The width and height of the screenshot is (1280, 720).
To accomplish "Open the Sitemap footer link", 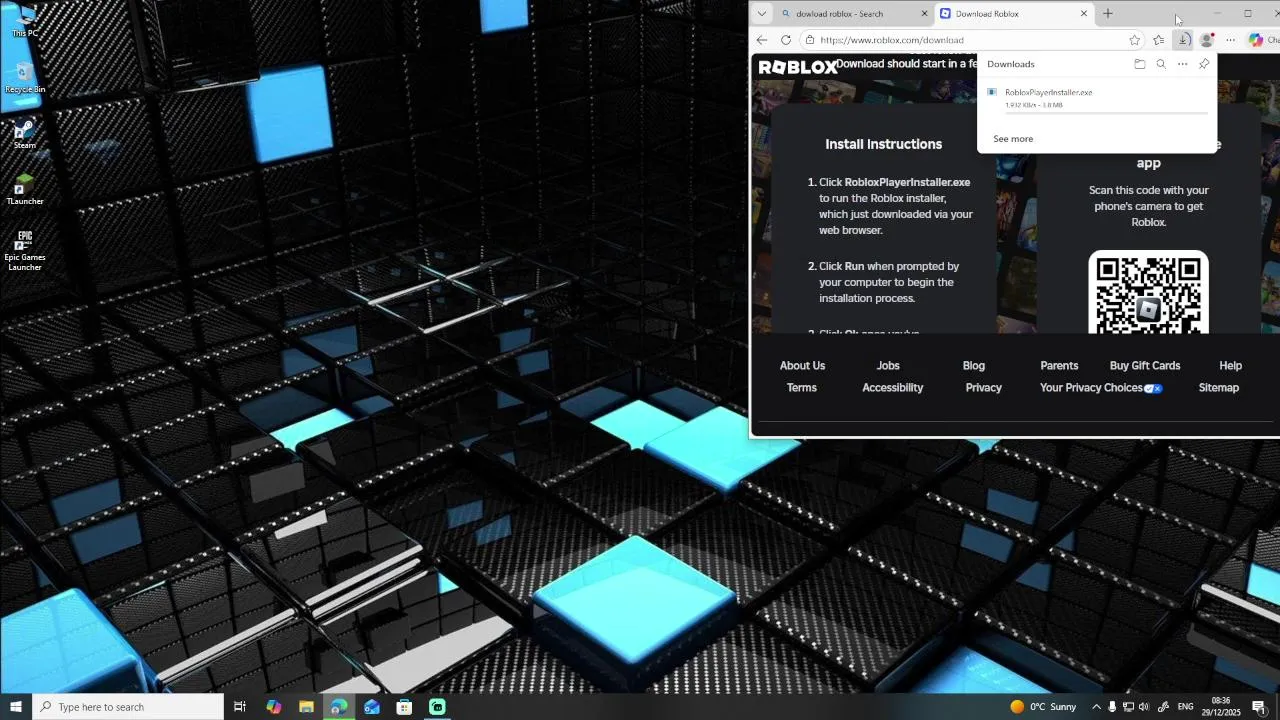I will (x=1218, y=388).
